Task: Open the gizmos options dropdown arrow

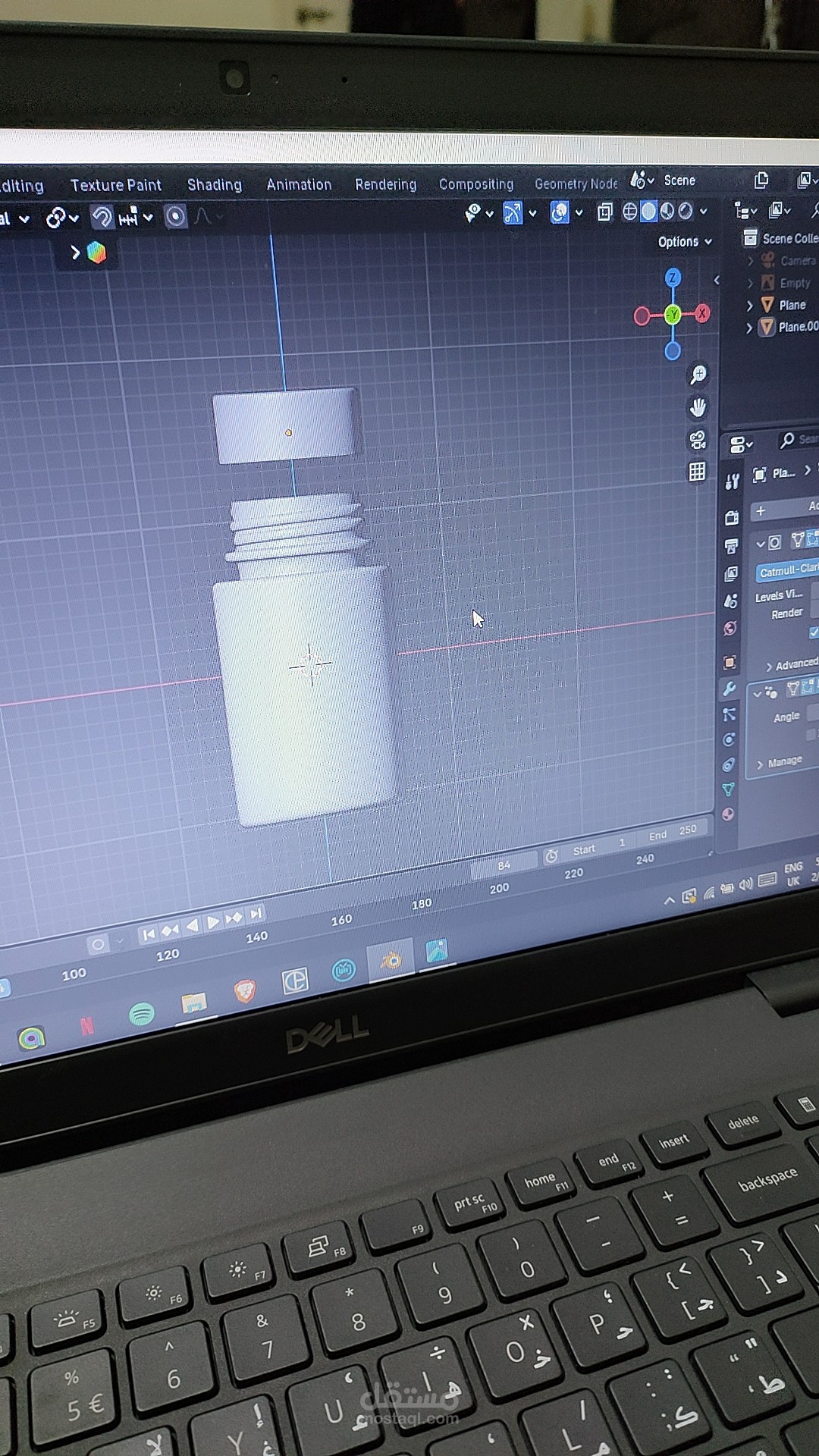Action: tap(532, 213)
